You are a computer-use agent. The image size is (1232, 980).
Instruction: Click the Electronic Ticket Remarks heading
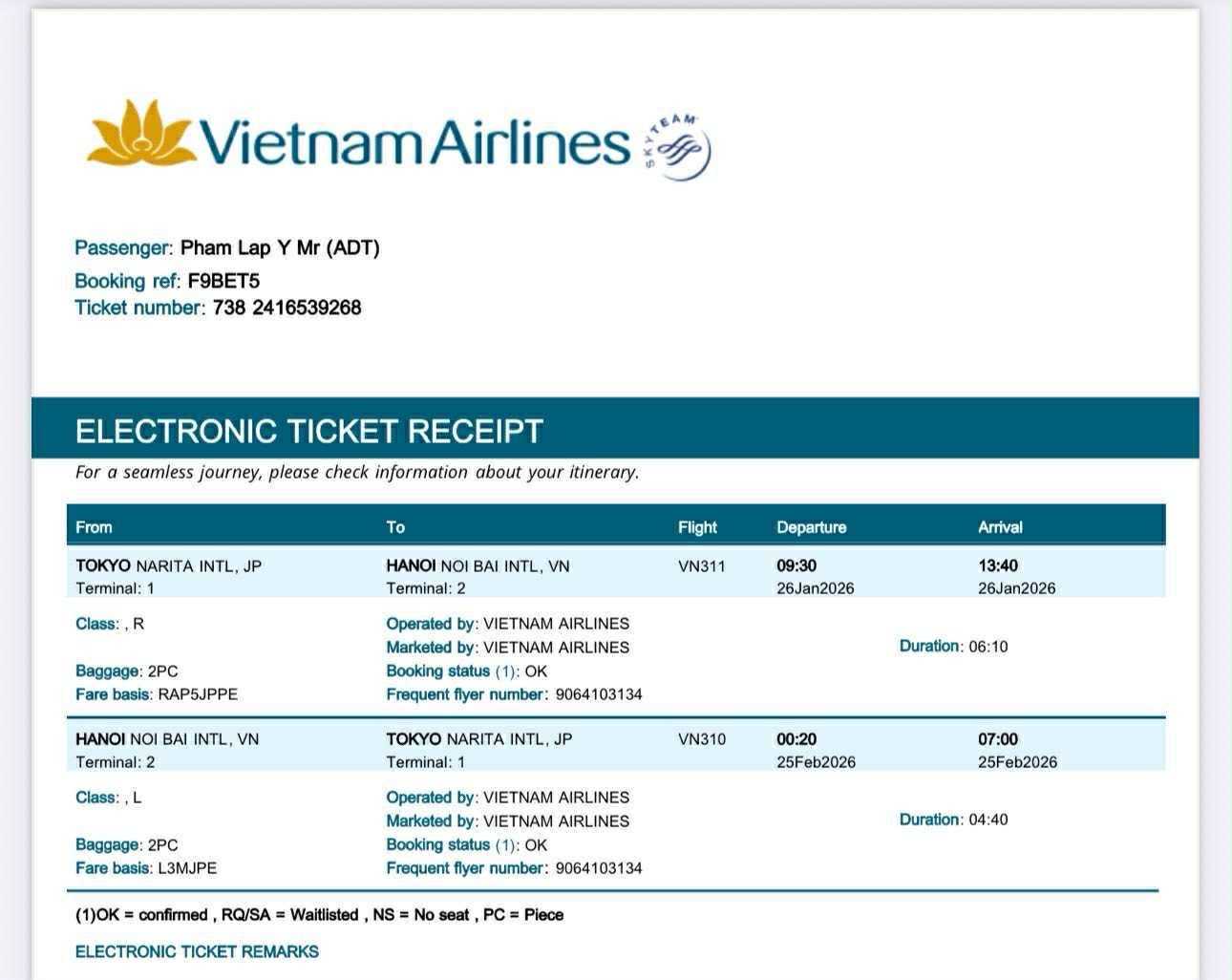click(197, 951)
